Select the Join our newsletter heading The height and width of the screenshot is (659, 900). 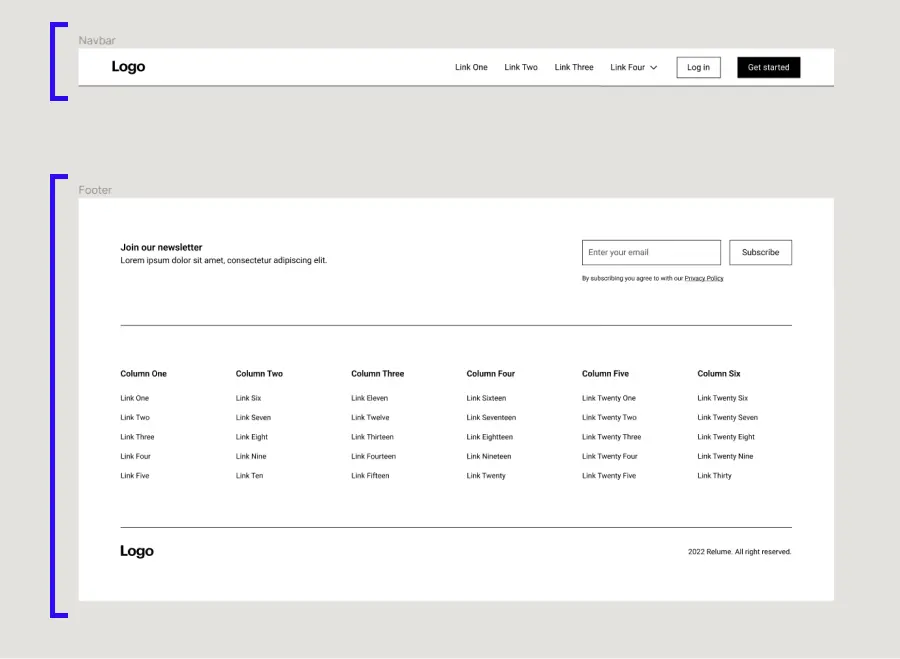click(161, 247)
